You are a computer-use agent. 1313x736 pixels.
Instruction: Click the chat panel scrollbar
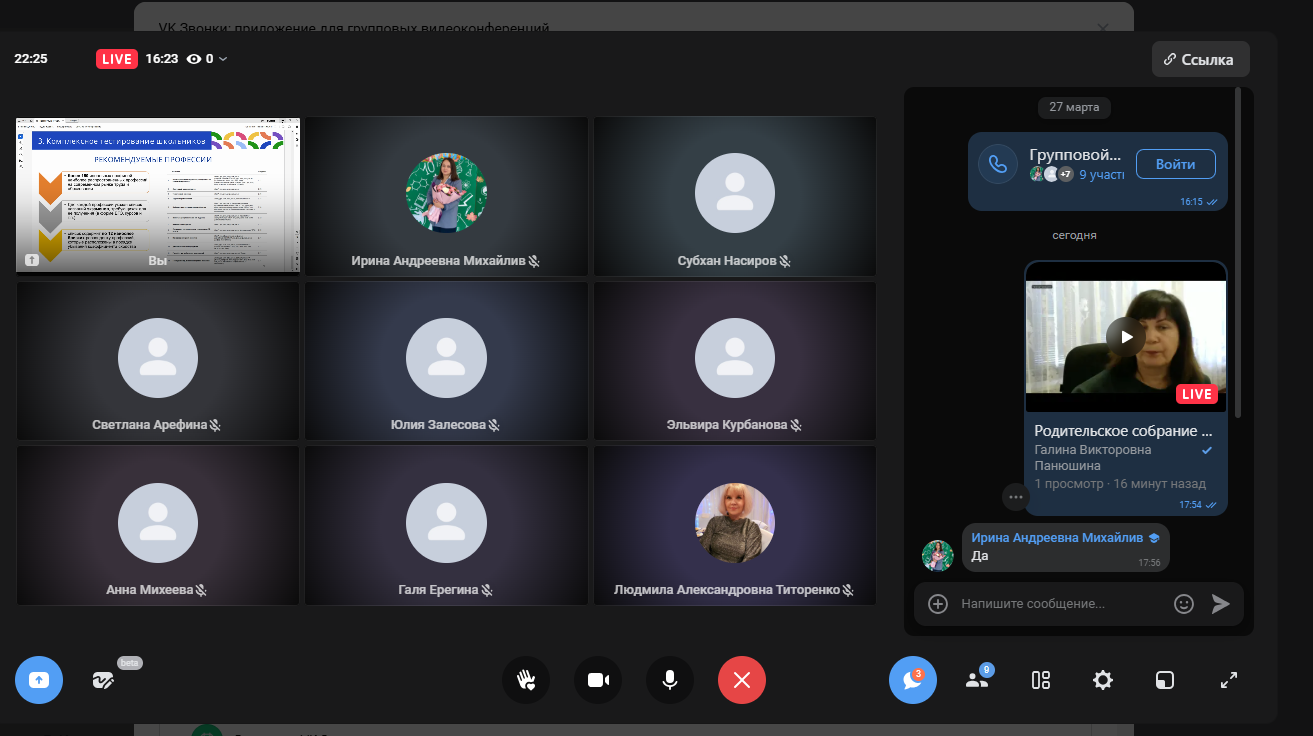[1238, 252]
